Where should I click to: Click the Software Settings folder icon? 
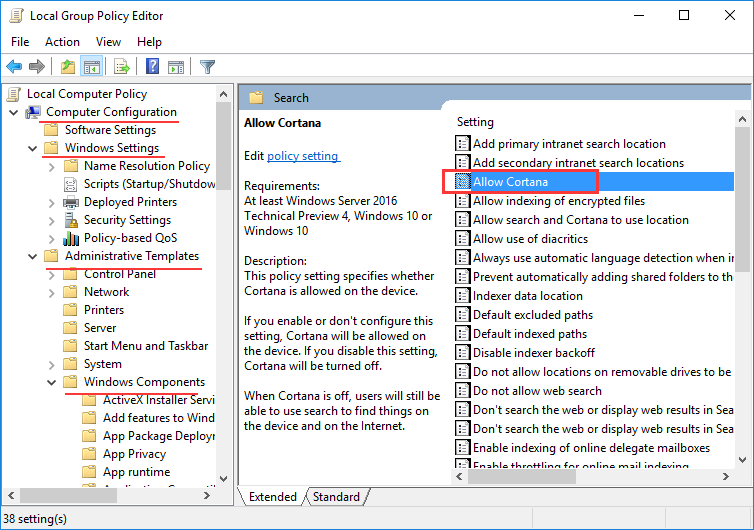pos(51,130)
